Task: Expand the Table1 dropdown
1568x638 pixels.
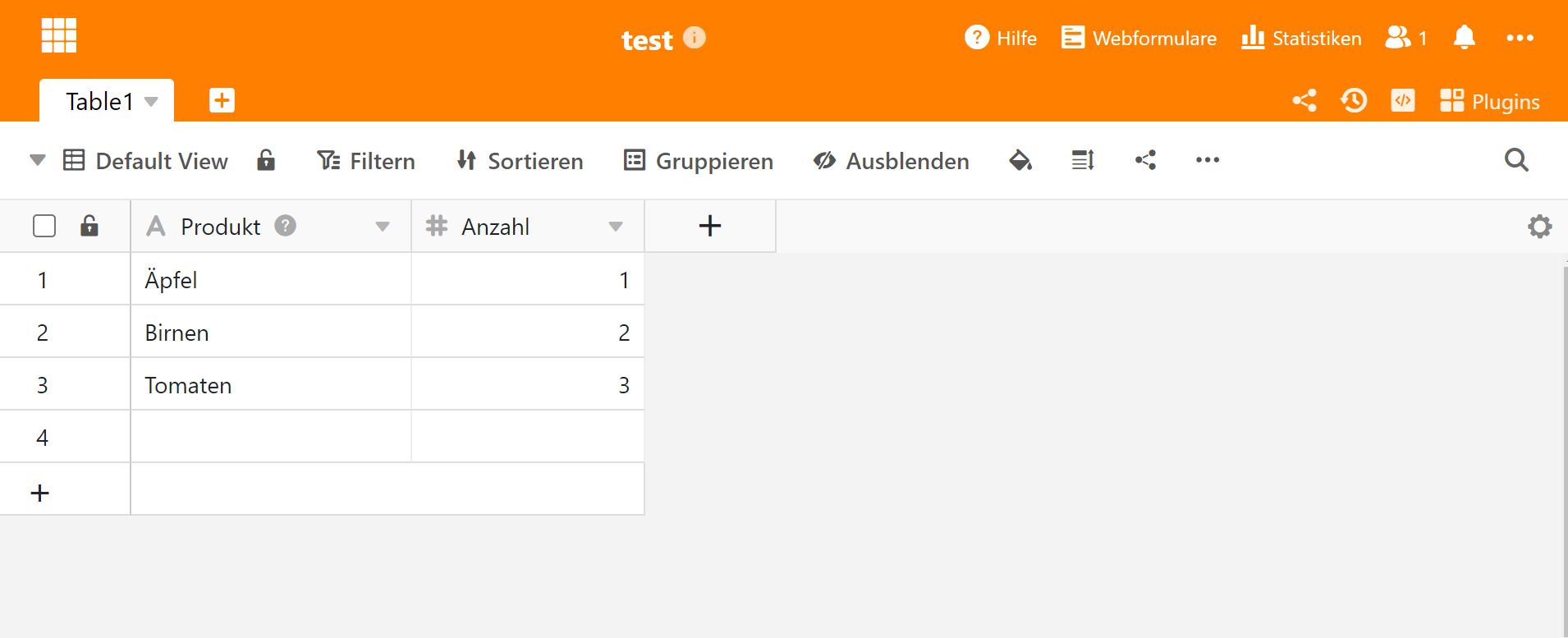Action: point(151,101)
